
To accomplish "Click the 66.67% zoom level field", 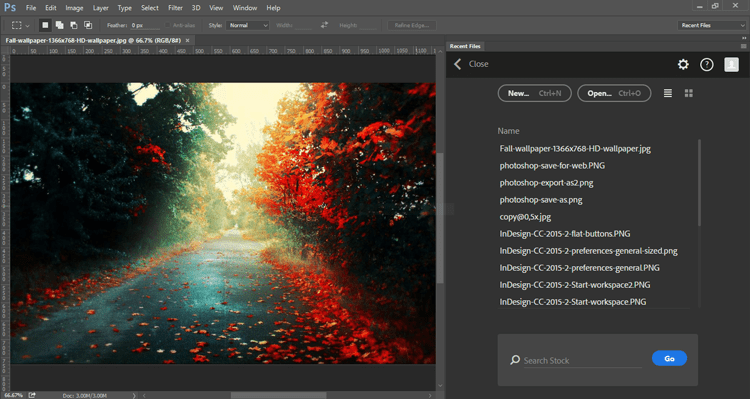I will tap(13, 396).
